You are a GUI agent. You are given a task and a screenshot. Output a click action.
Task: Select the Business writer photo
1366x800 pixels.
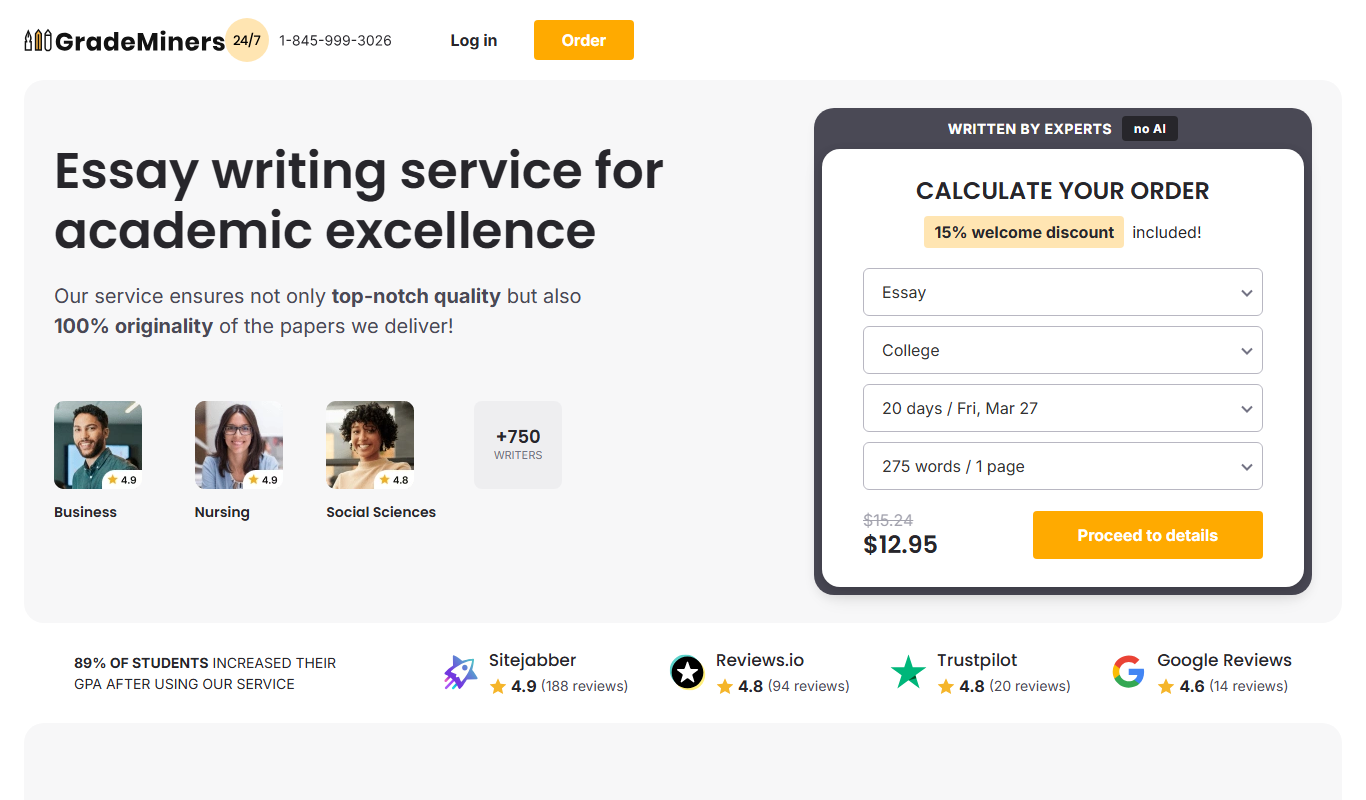tap(98, 445)
